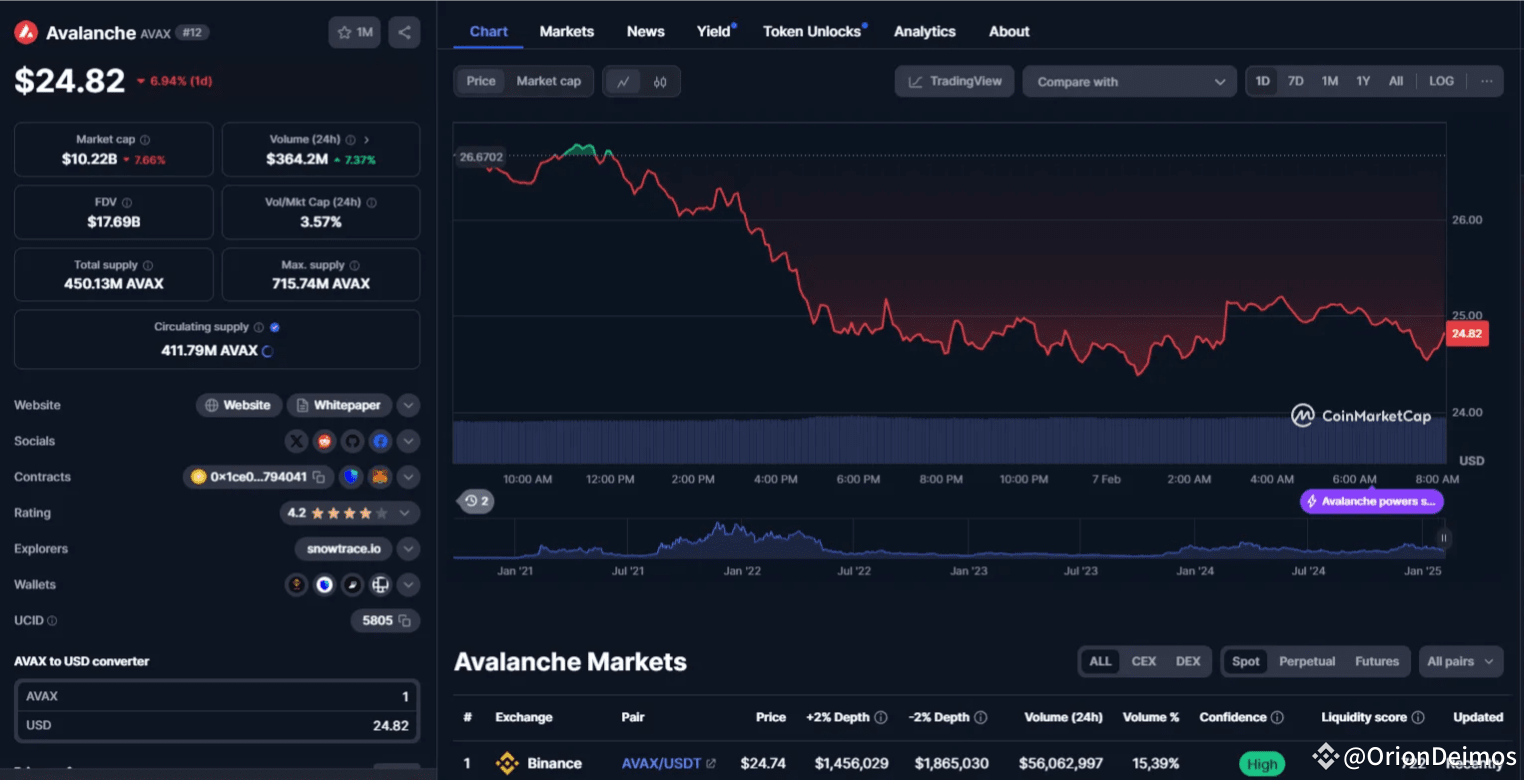This screenshot has height=780, width=1524.
Task: Open Avalanche's X (Twitter) profile
Action: (x=296, y=441)
